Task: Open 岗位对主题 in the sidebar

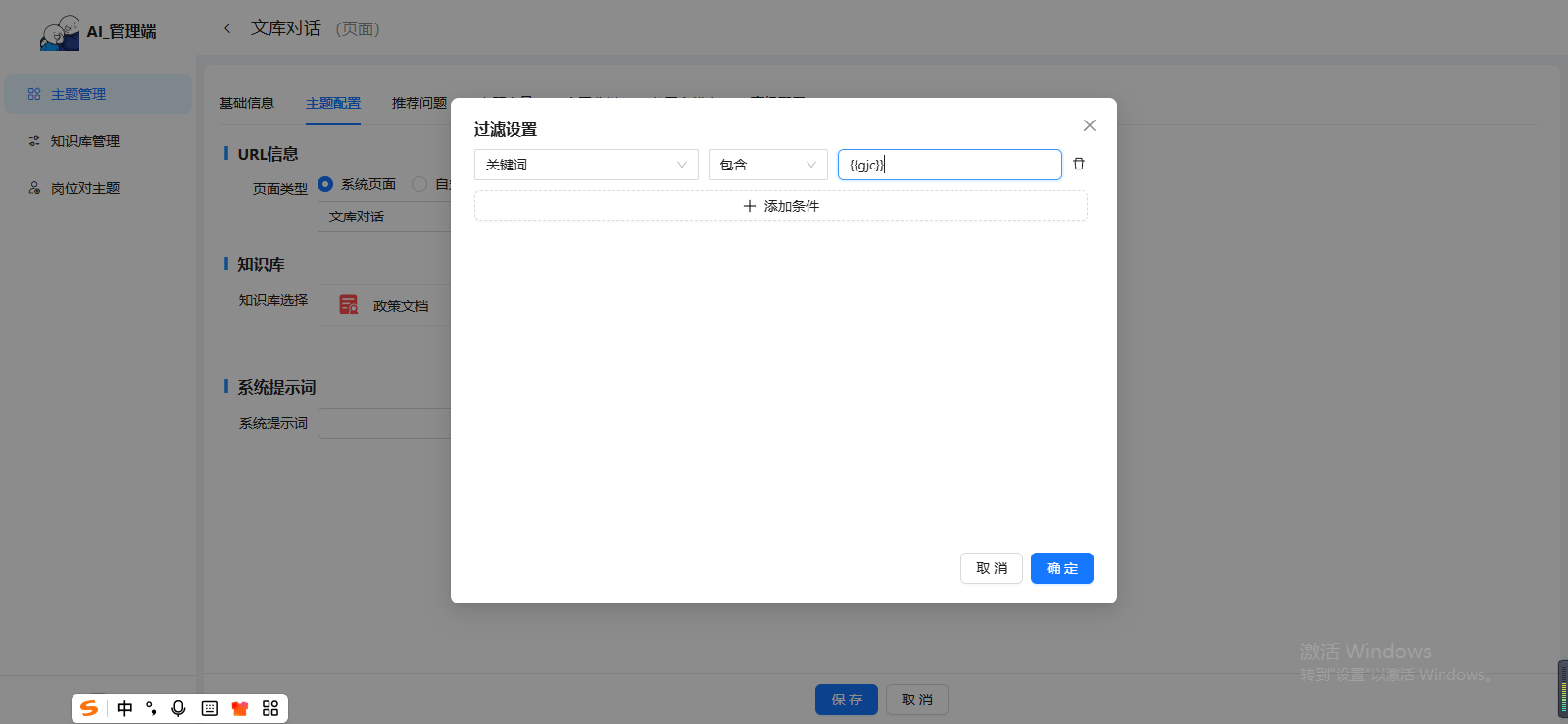Action: tap(84, 188)
